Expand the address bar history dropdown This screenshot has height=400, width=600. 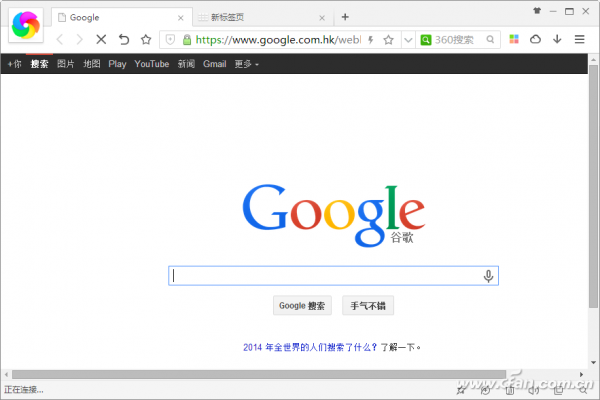pos(408,40)
